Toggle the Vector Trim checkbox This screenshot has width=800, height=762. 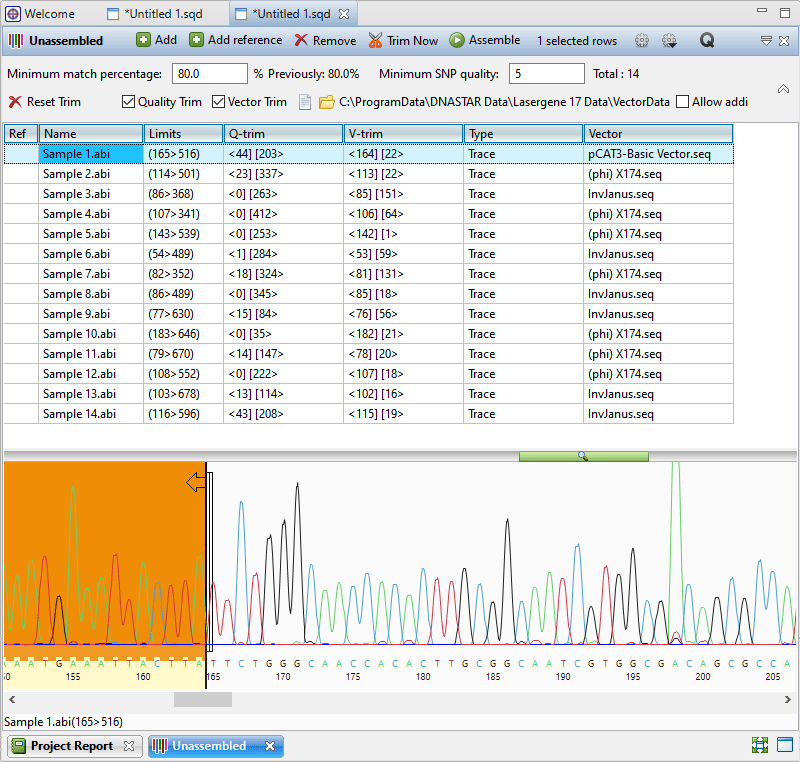[218, 102]
